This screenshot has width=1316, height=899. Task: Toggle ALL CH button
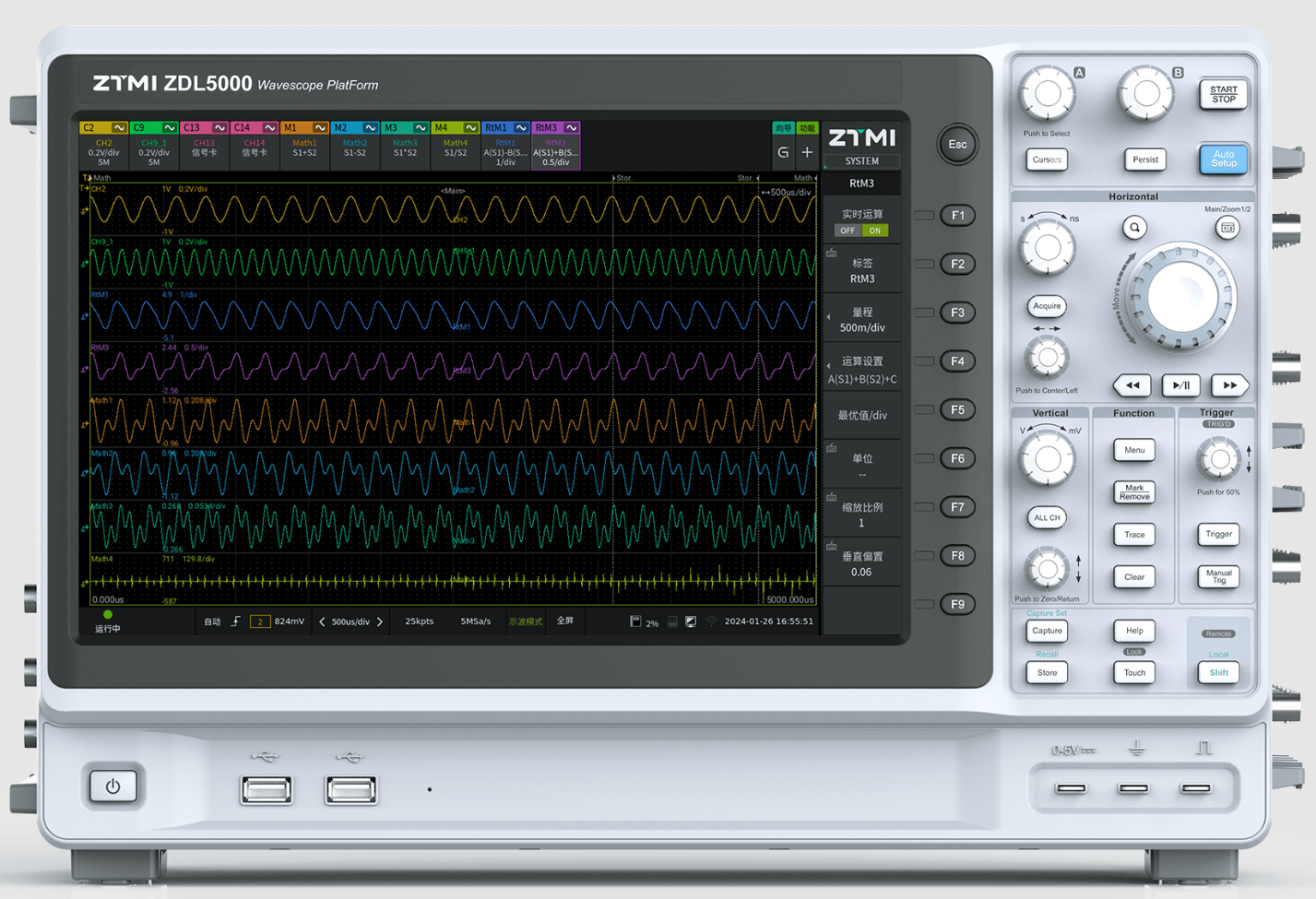click(1047, 517)
